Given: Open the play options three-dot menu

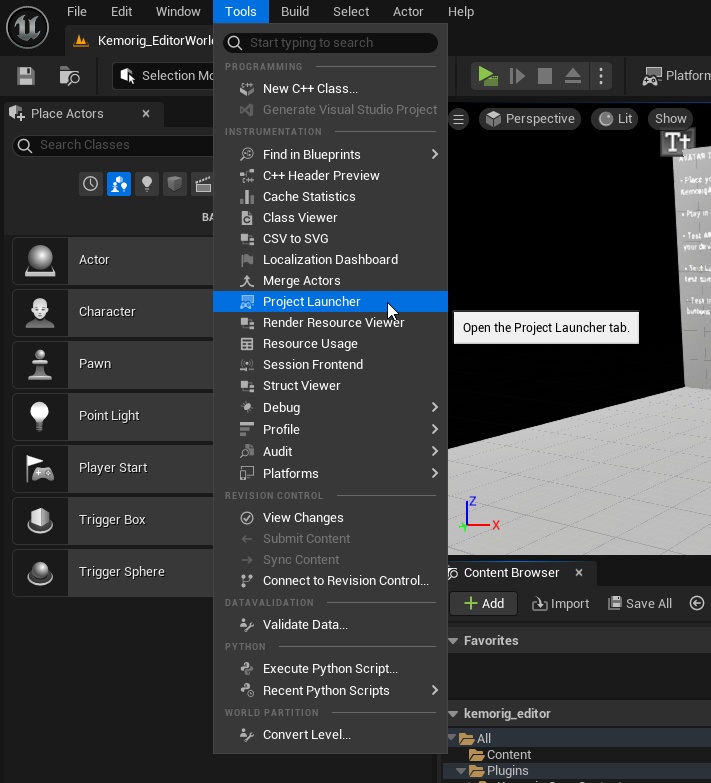Looking at the screenshot, I should [x=600, y=76].
